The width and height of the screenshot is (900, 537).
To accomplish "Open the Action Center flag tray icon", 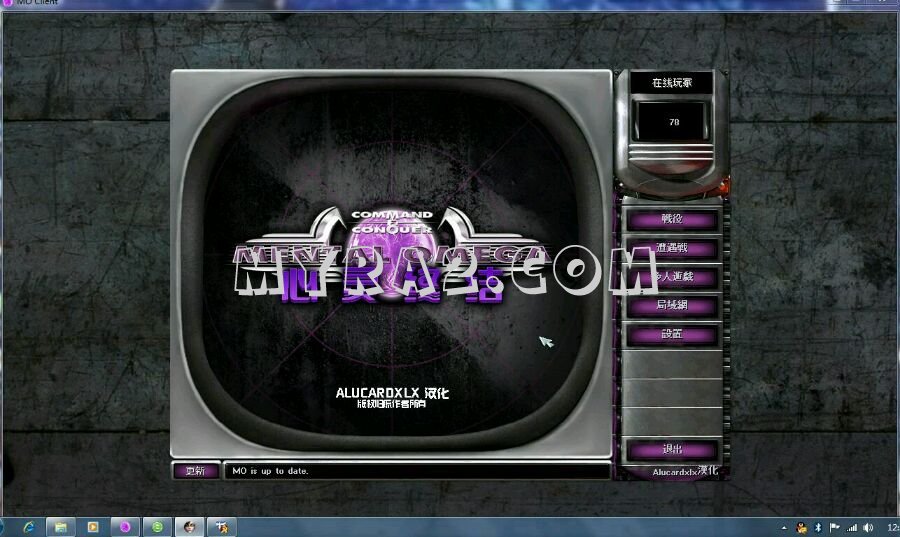I will point(835,527).
